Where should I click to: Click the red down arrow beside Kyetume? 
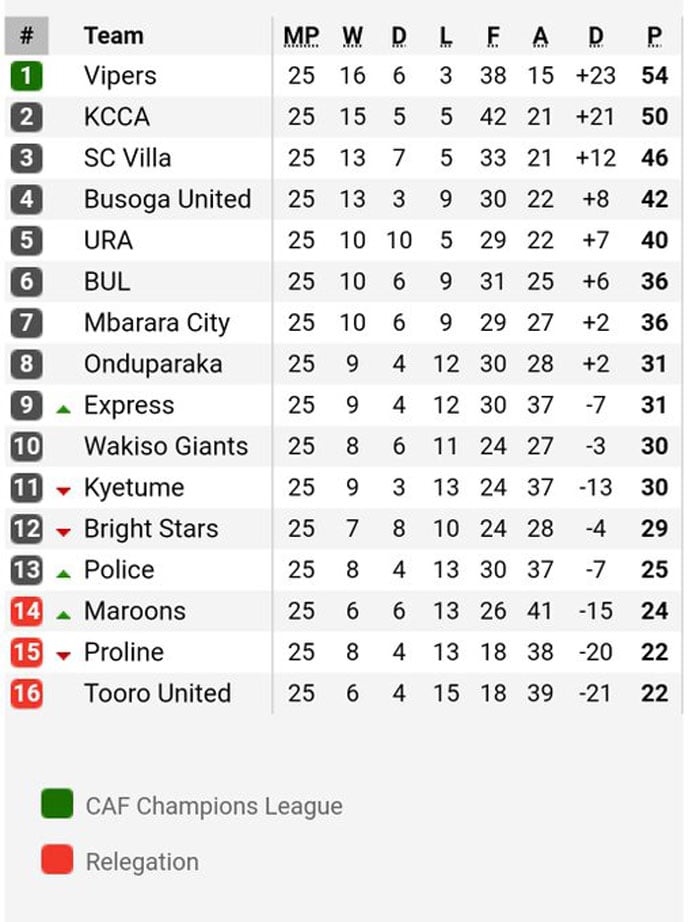coord(64,490)
